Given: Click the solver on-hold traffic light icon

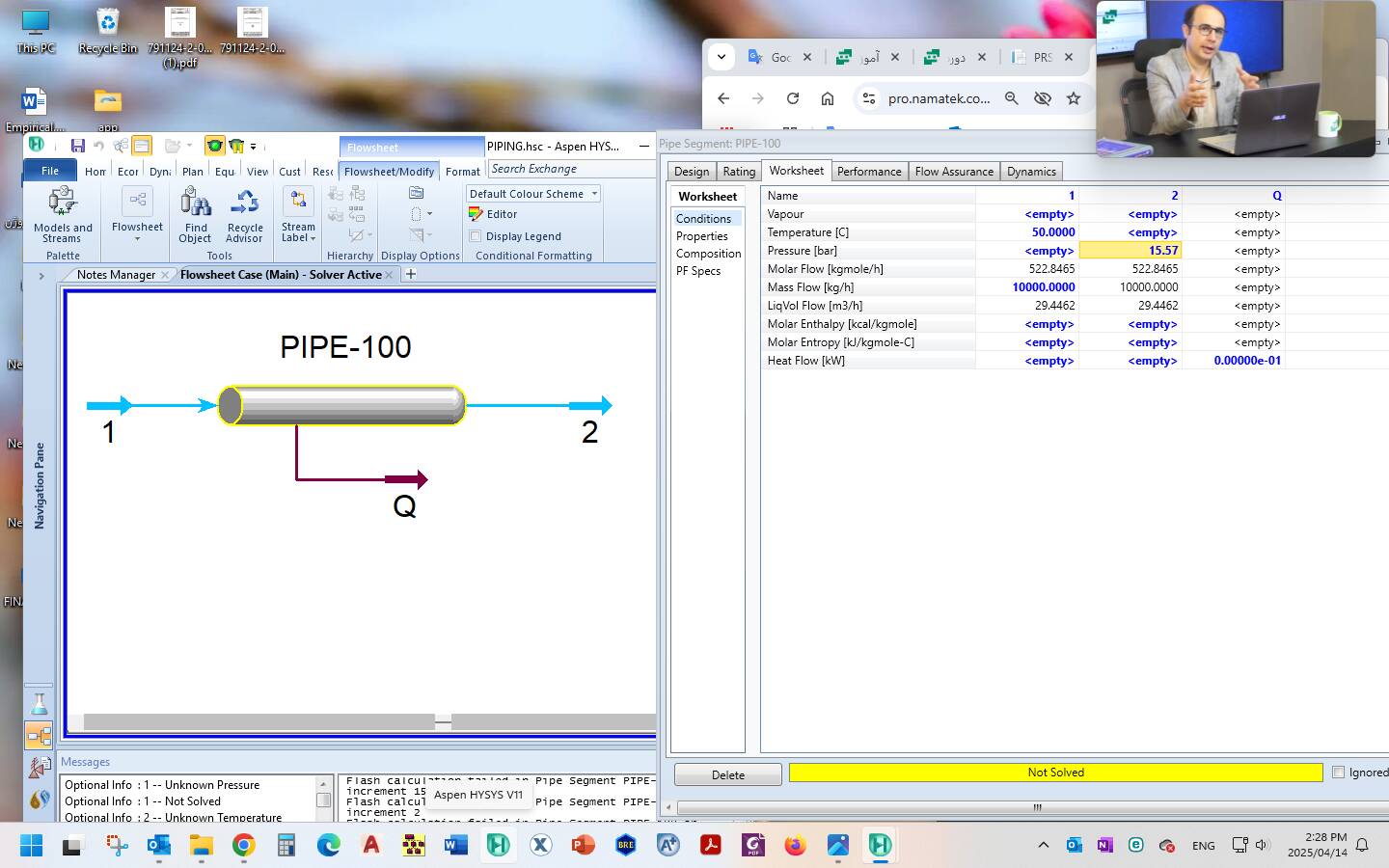Looking at the screenshot, I should 235,146.
